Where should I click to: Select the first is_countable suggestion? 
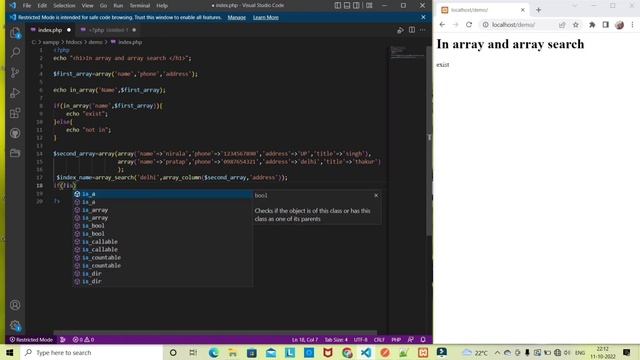pos(163,258)
